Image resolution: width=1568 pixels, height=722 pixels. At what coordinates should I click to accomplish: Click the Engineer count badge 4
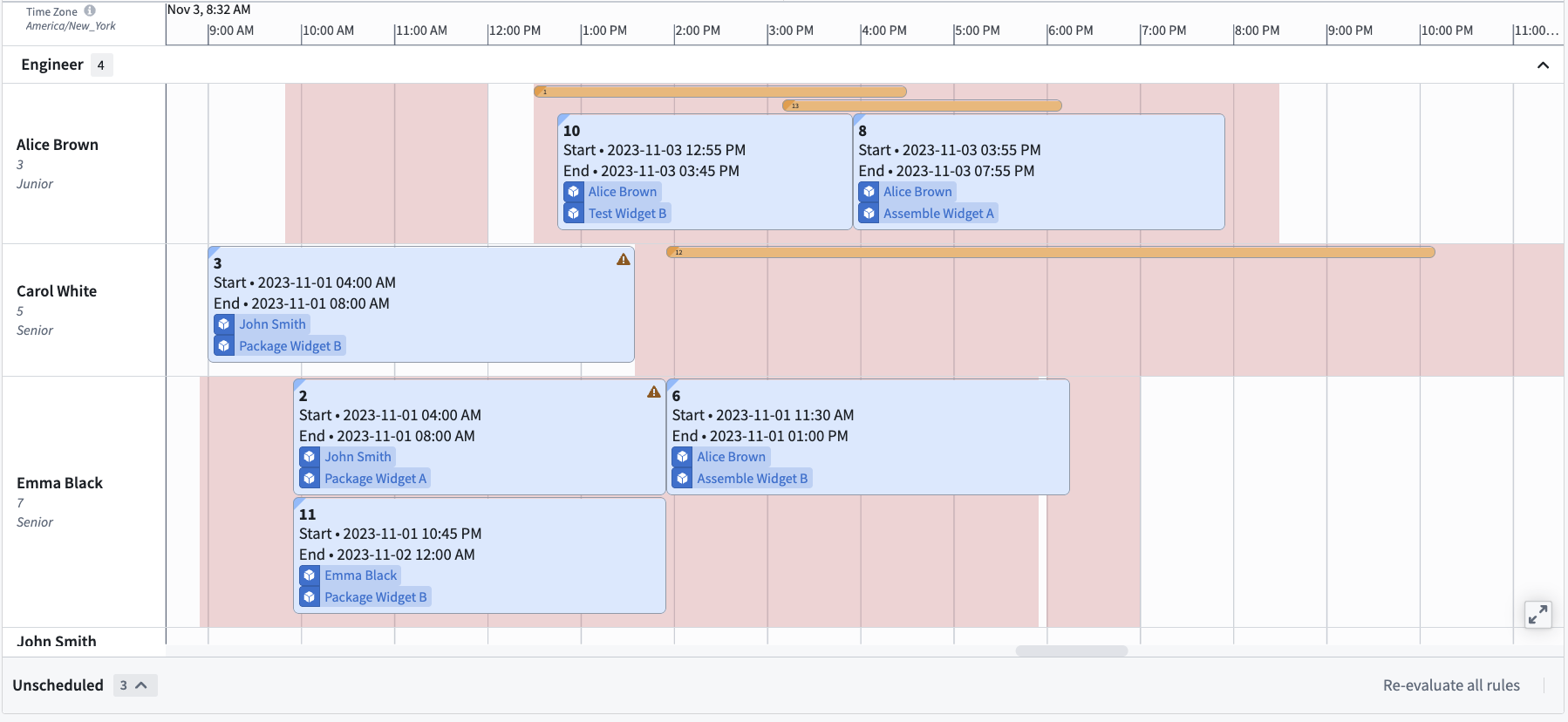[x=101, y=65]
